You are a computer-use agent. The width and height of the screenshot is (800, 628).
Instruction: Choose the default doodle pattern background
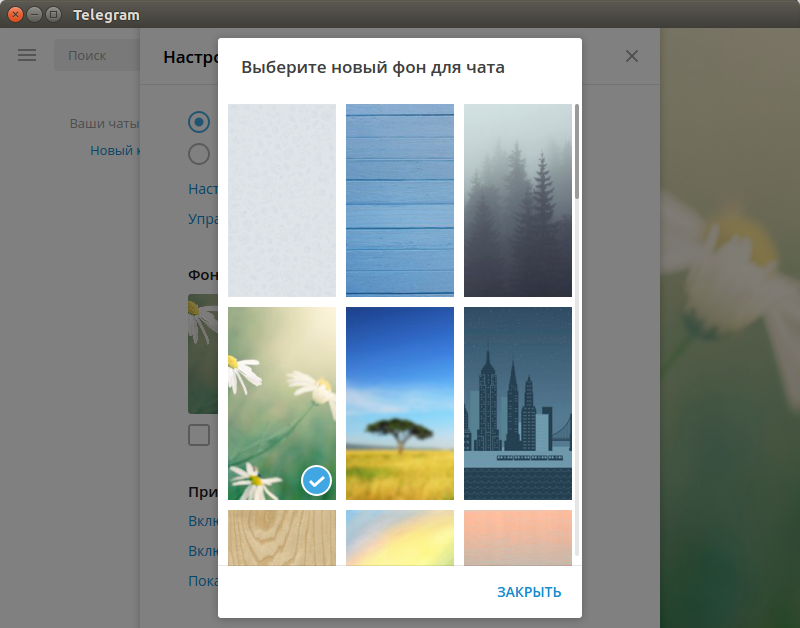(282, 200)
